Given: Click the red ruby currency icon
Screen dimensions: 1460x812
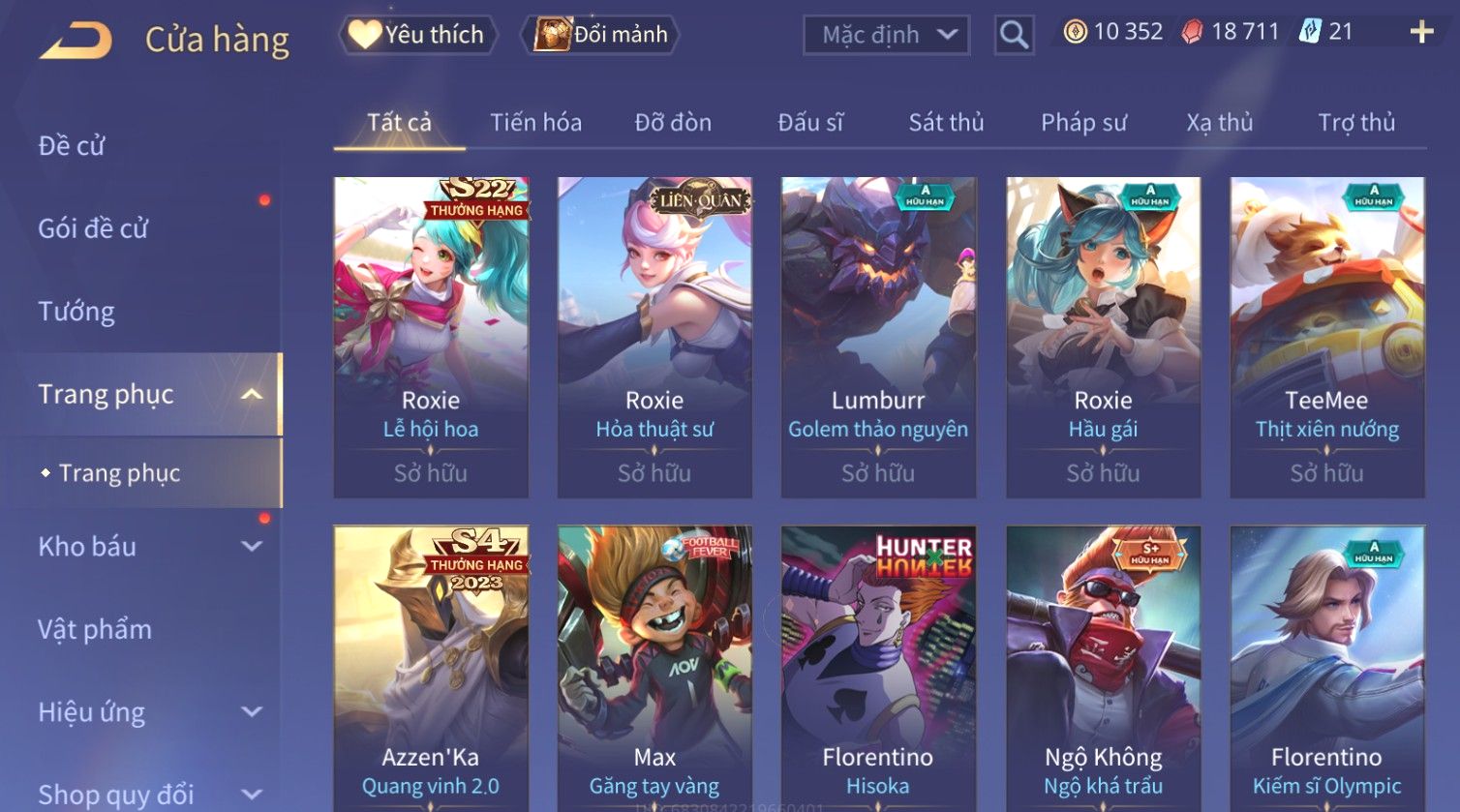Looking at the screenshot, I should click(x=1191, y=33).
